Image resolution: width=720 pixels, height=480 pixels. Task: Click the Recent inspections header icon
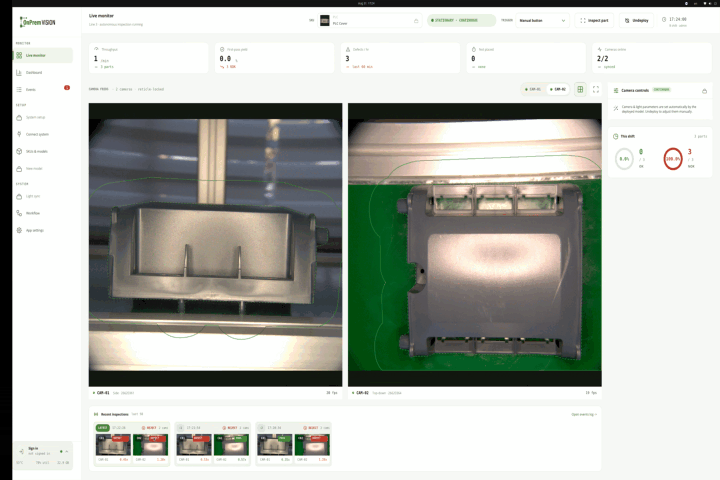click(x=96, y=414)
